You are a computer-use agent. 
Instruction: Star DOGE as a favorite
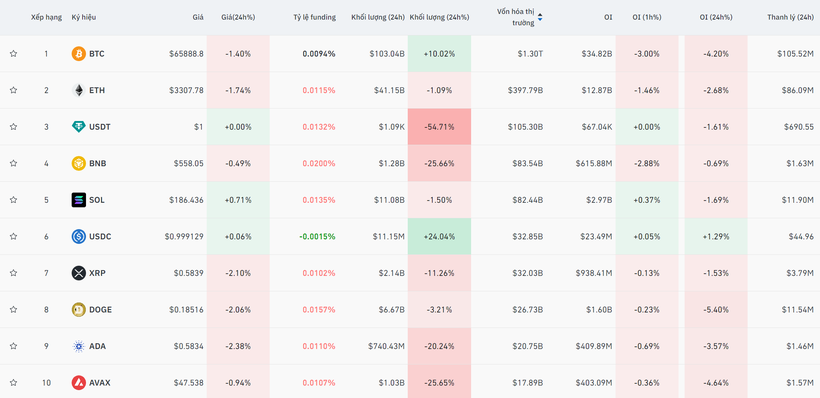tap(14, 310)
